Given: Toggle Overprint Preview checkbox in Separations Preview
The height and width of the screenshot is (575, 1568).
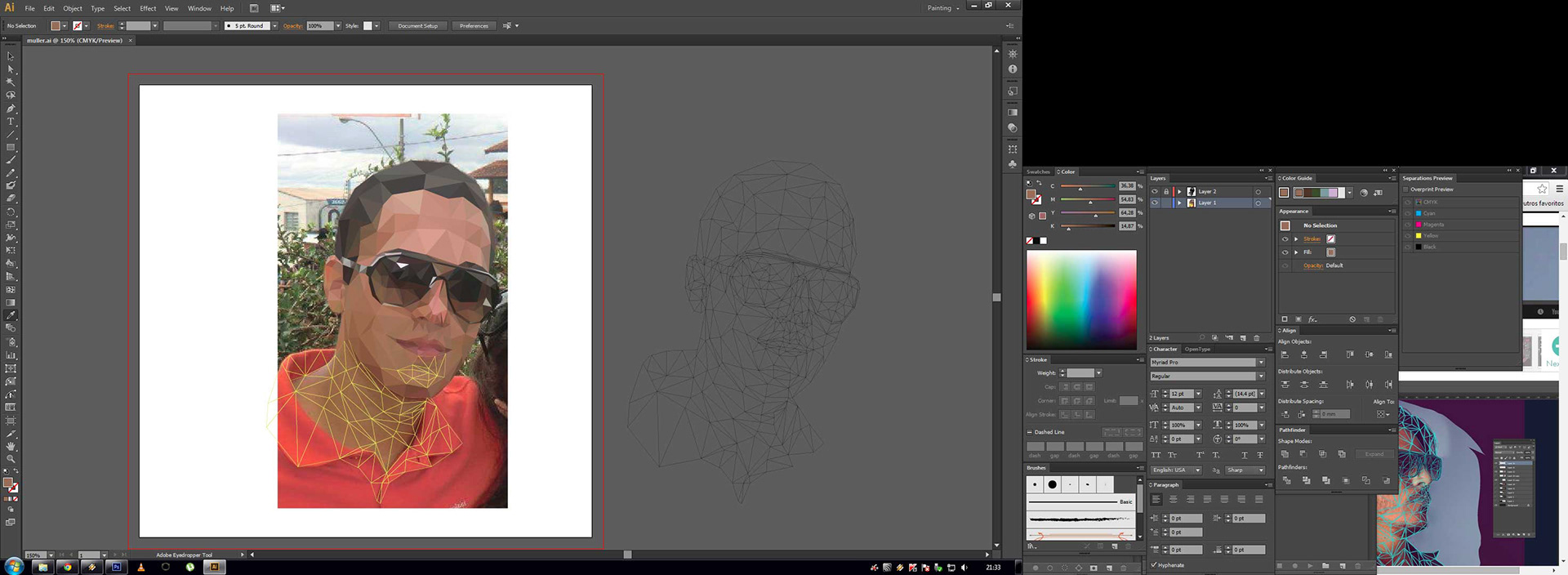Looking at the screenshot, I should pyautogui.click(x=1406, y=189).
